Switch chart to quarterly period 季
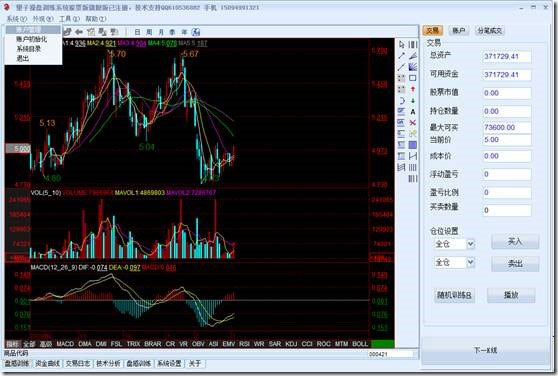The image size is (558, 376). click(172, 32)
